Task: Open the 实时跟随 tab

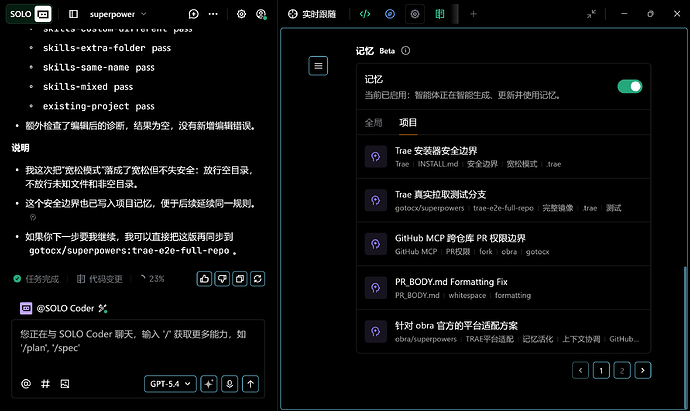Action: 312,14
